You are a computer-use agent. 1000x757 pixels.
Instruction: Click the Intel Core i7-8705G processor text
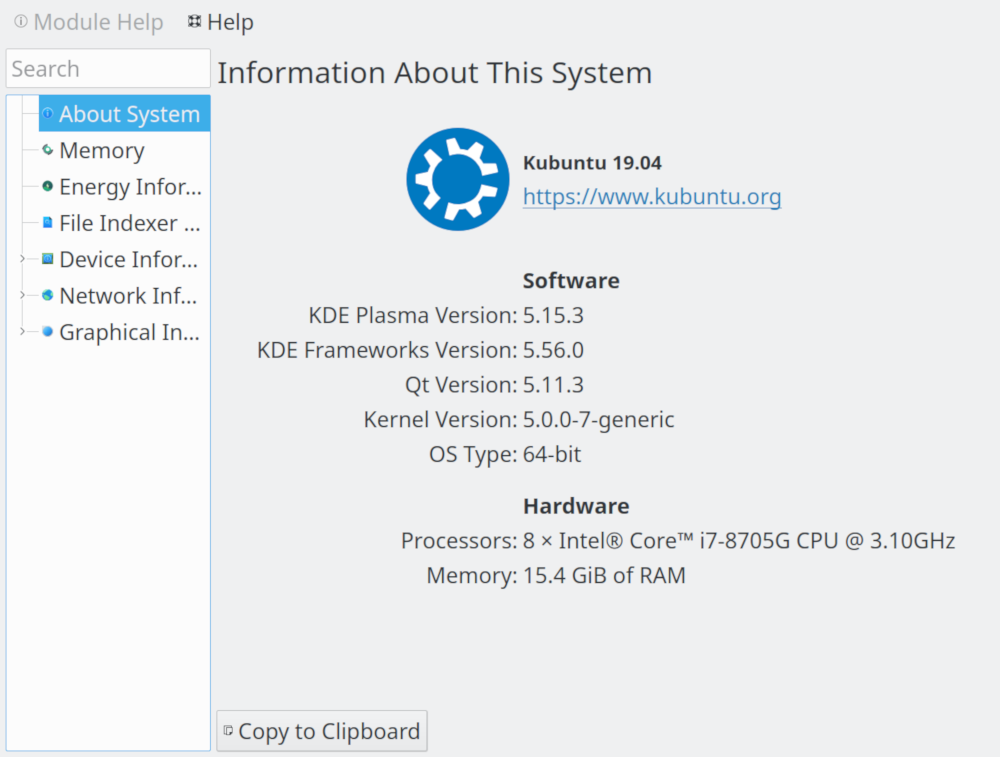click(x=738, y=541)
